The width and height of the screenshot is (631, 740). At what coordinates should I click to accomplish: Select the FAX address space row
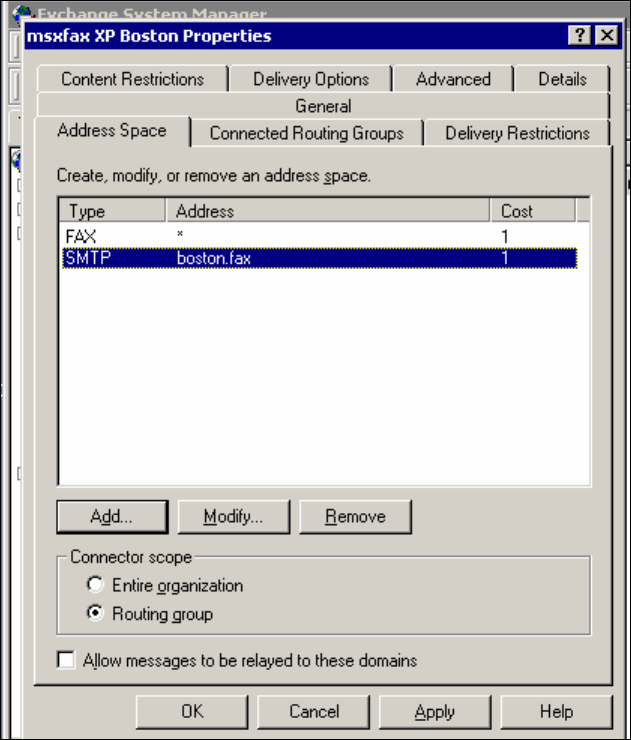pos(320,235)
